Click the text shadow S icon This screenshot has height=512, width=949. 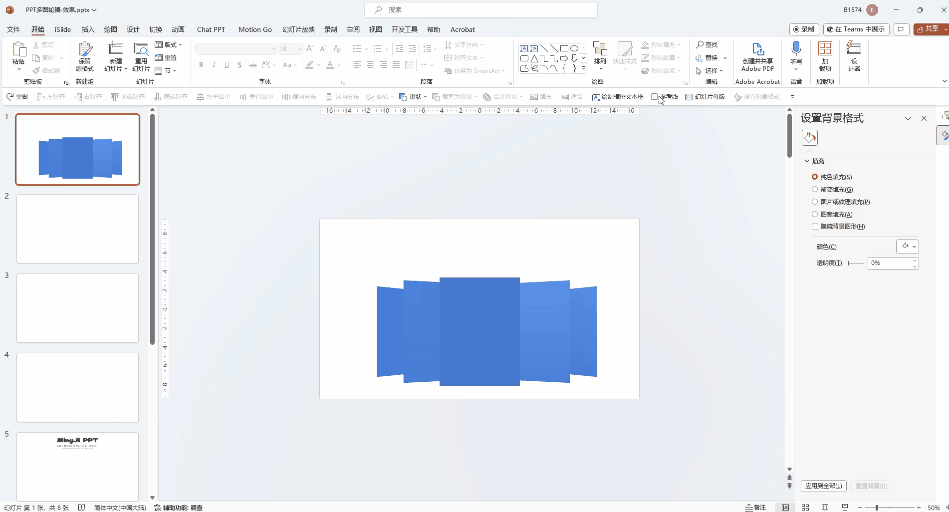pyautogui.click(x=240, y=65)
